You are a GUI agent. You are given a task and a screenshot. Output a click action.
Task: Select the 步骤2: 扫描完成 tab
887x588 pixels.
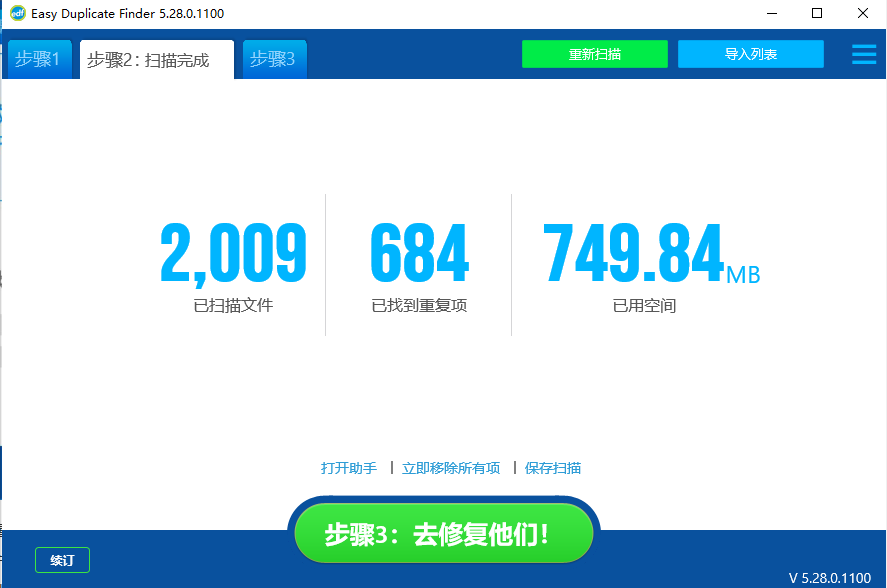tap(156, 58)
